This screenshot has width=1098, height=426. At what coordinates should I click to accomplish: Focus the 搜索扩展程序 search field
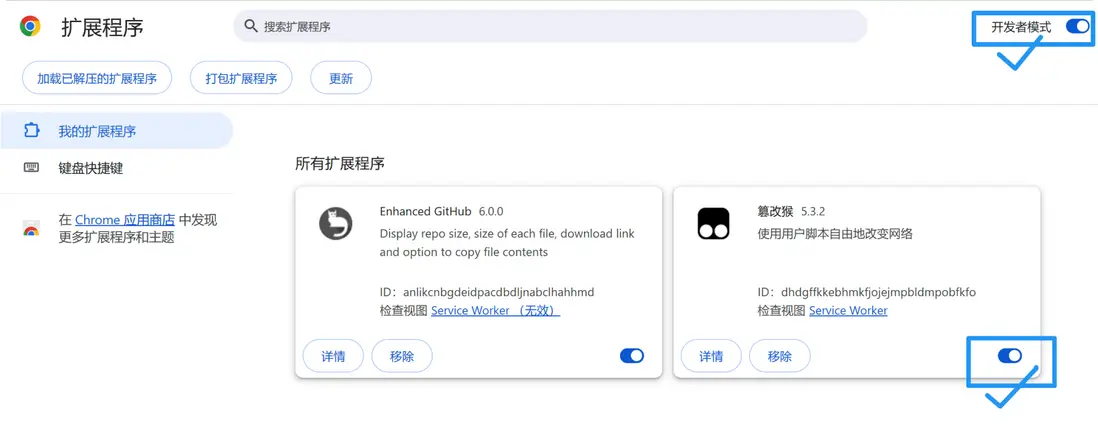550,27
